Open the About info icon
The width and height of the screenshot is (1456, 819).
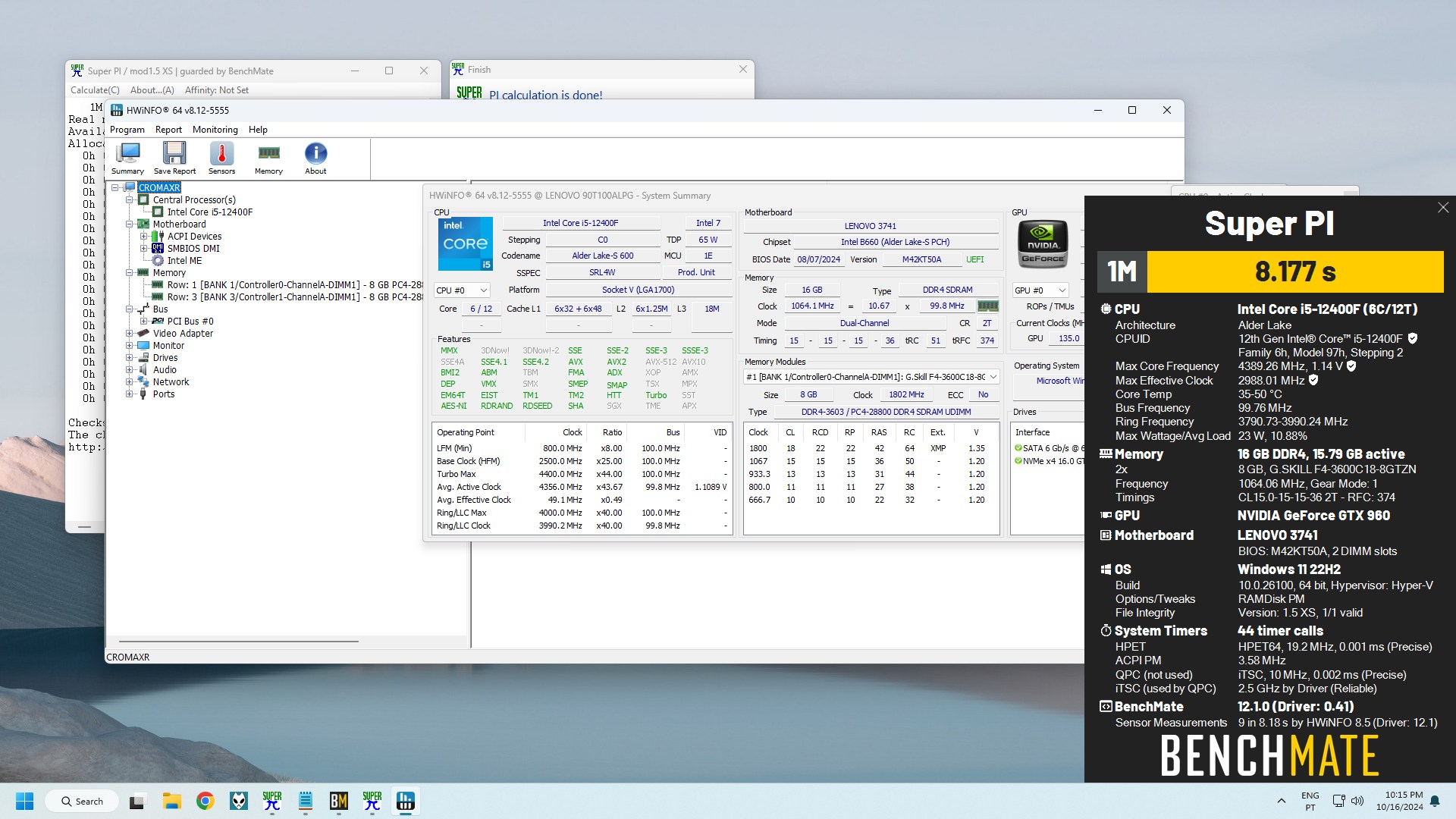tap(315, 158)
